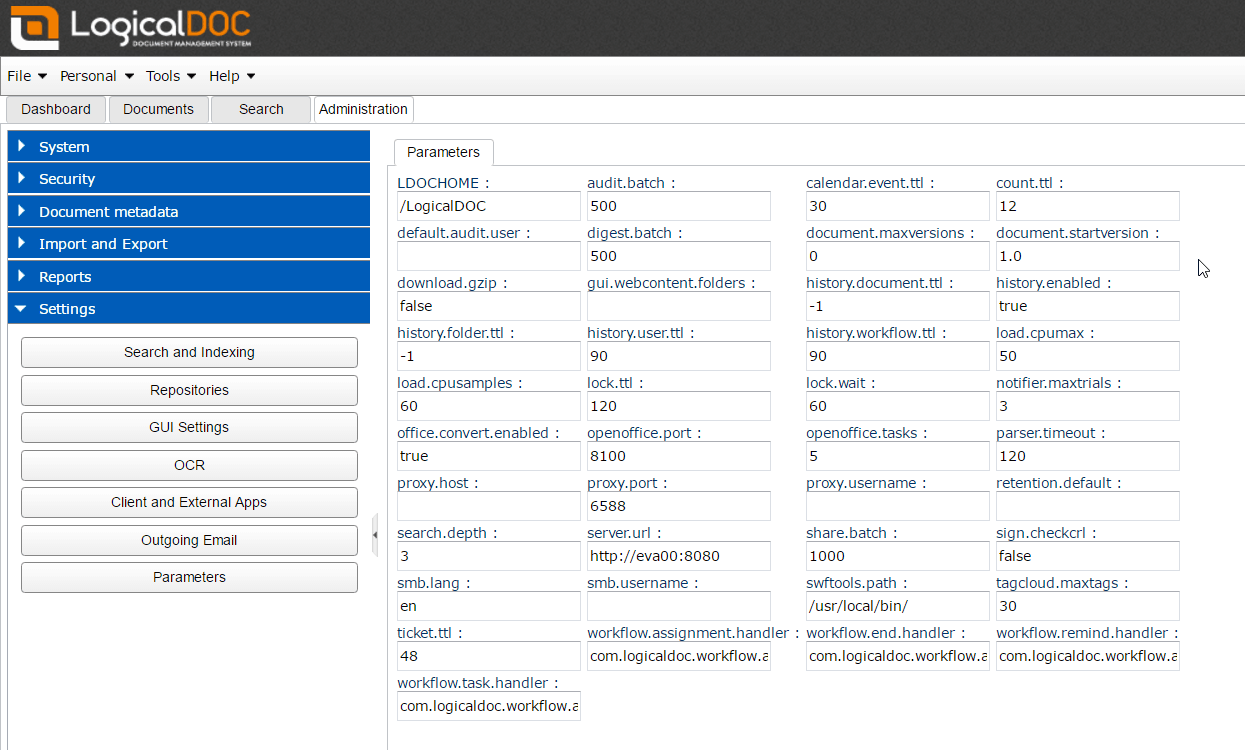This screenshot has height=750, width=1245.
Task: Click the digest.batch field
Action: (679, 256)
